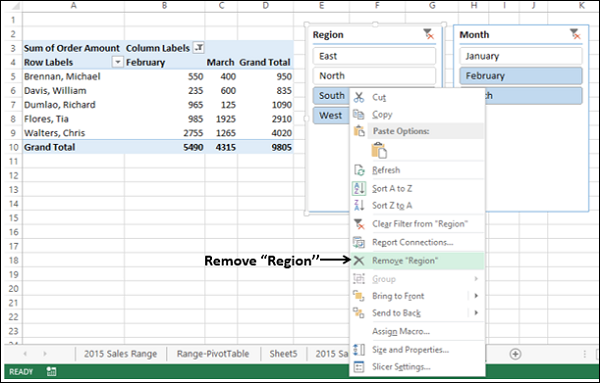Screen dimensions: 600x383
Task: Add a new sheet with plus button
Action: coord(515,354)
